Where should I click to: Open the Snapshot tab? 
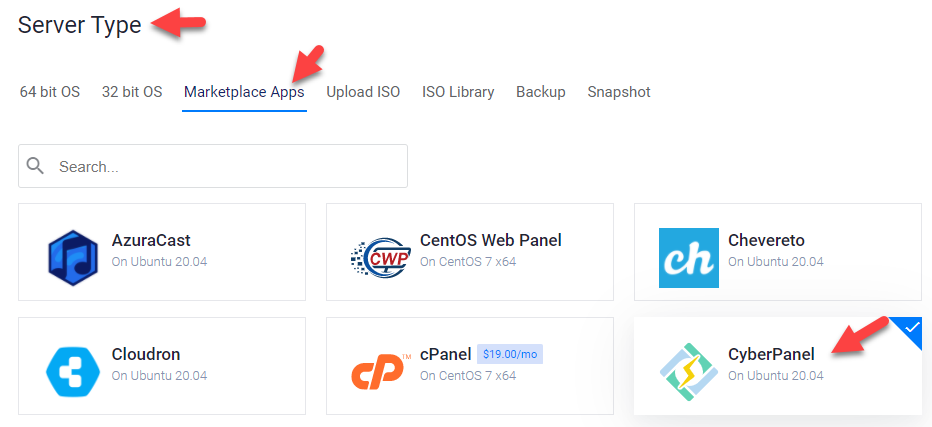[x=619, y=92]
